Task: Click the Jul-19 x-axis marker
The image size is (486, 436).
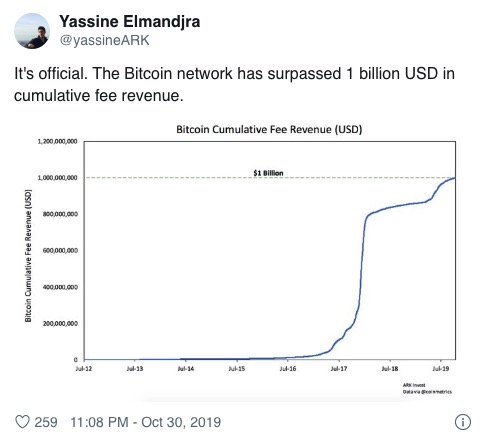Action: (441, 369)
